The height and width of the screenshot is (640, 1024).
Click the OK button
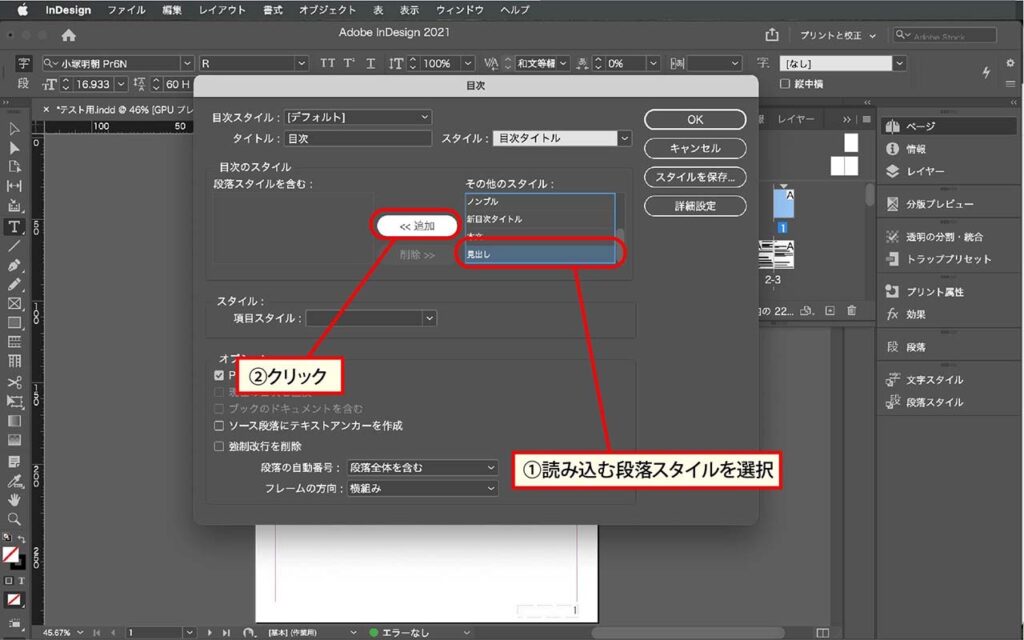coord(695,120)
